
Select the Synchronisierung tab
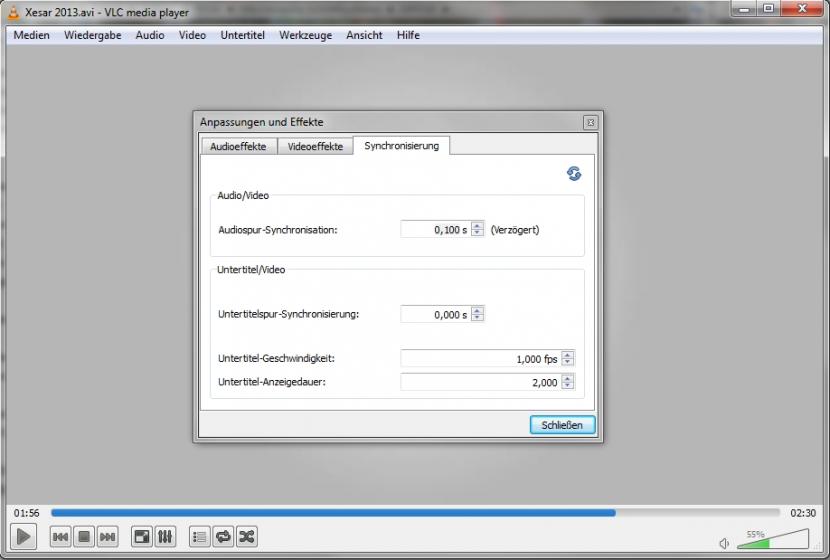tap(402, 146)
